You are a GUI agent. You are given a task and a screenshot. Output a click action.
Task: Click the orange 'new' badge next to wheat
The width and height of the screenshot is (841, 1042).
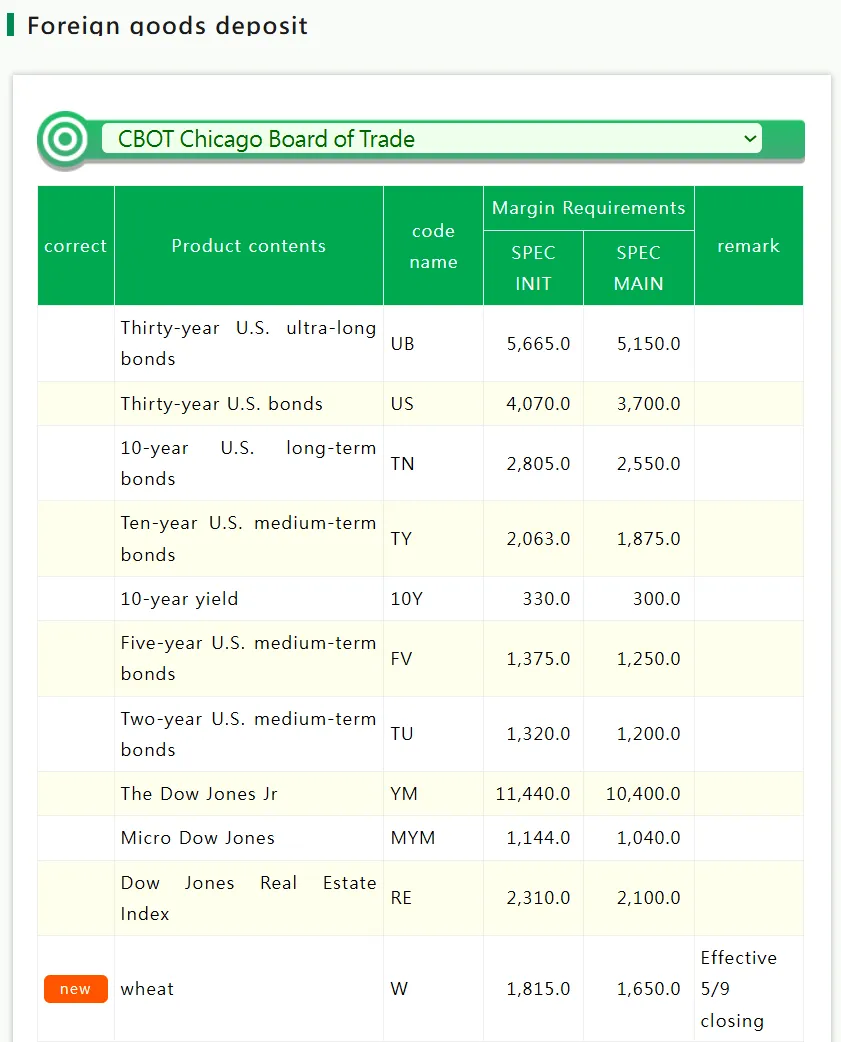(x=76, y=988)
